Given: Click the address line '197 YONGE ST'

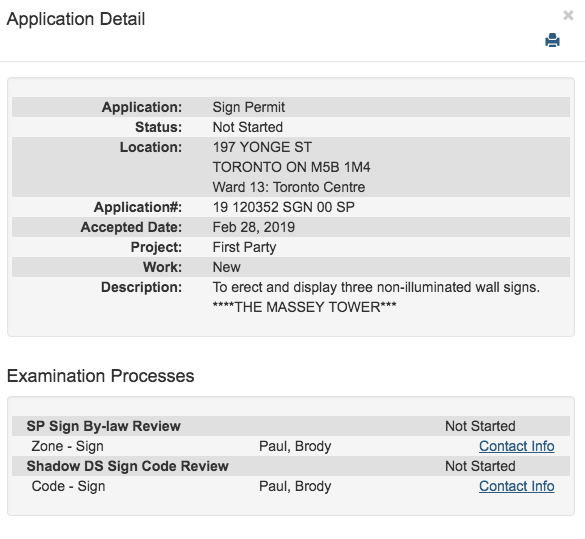Looking at the screenshot, I should [x=262, y=147].
